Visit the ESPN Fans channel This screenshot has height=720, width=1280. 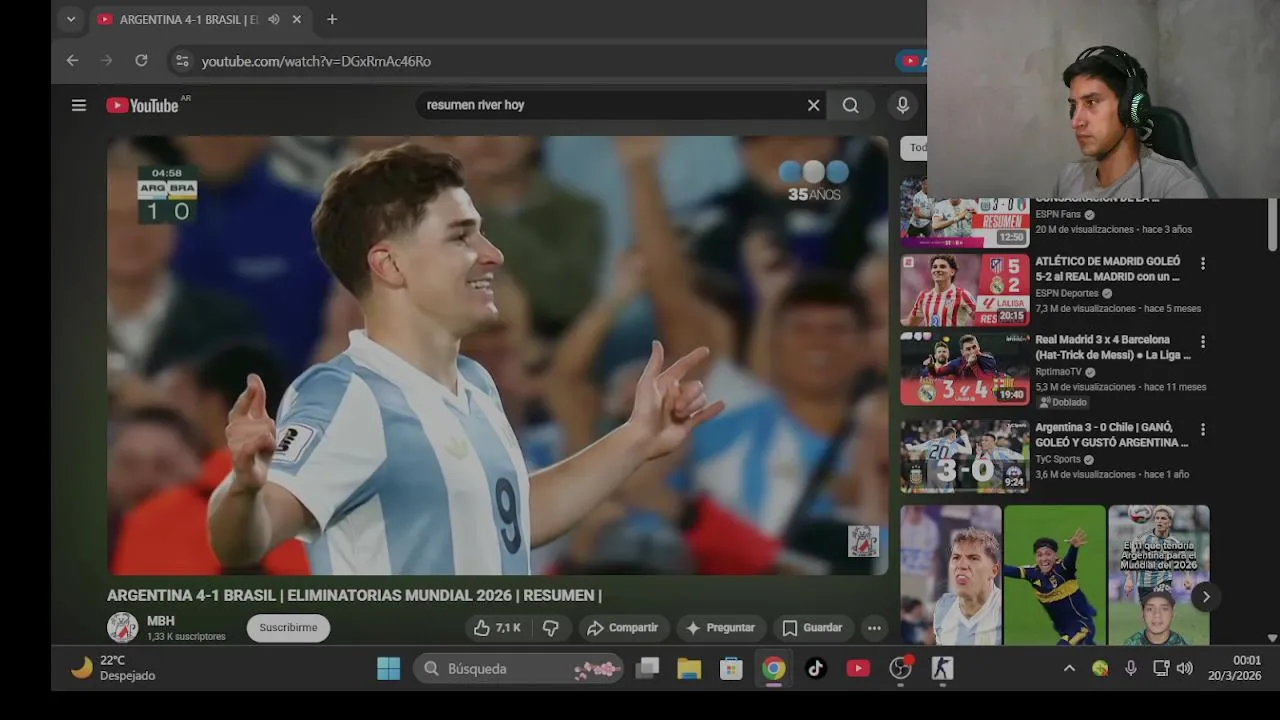coord(1058,214)
